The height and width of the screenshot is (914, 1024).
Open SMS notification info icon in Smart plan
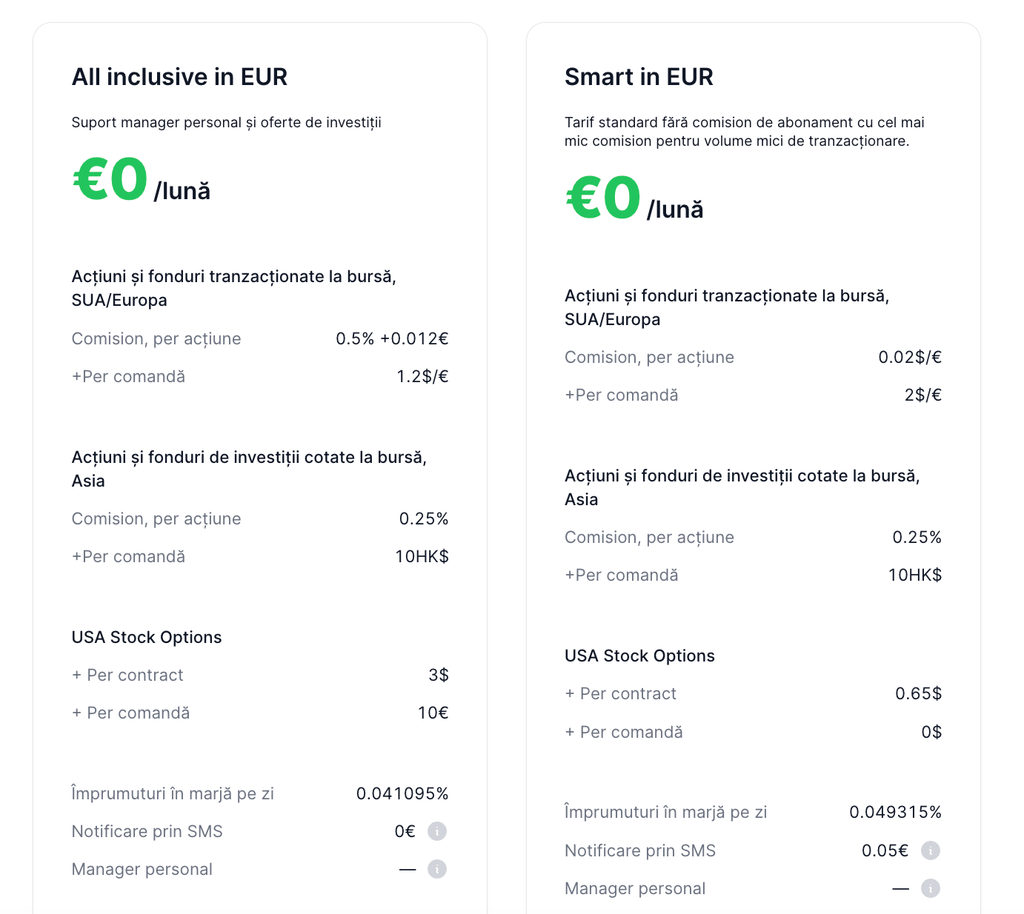pos(930,851)
